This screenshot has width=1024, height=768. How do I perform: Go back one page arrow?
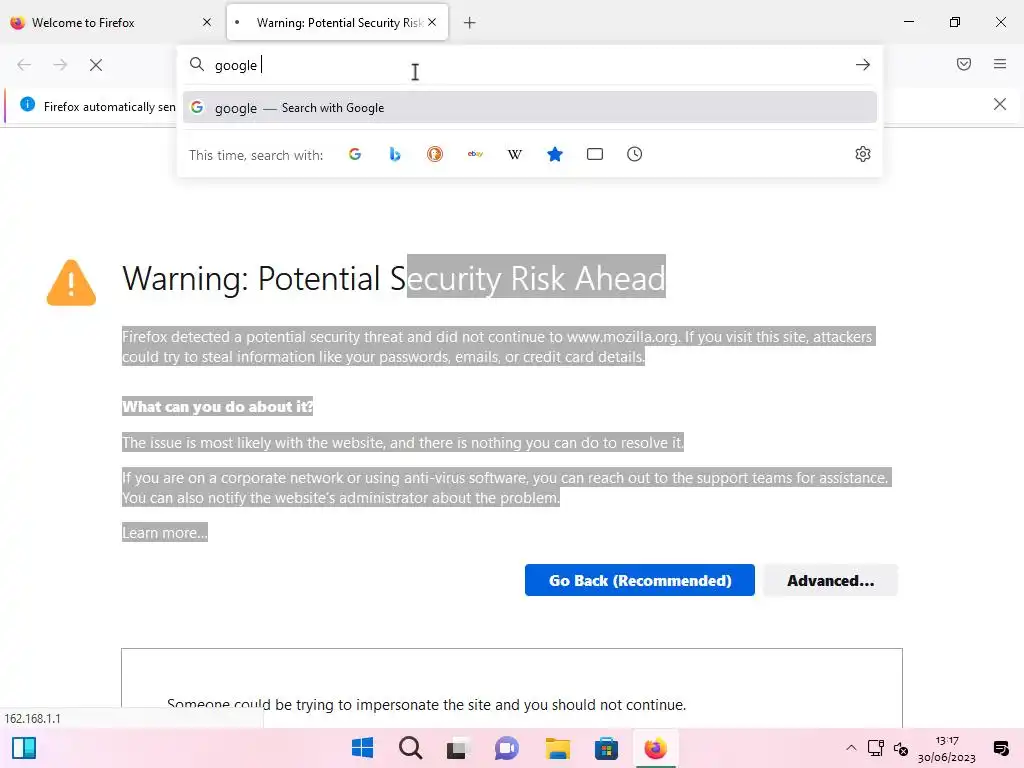pyautogui.click(x=24, y=65)
